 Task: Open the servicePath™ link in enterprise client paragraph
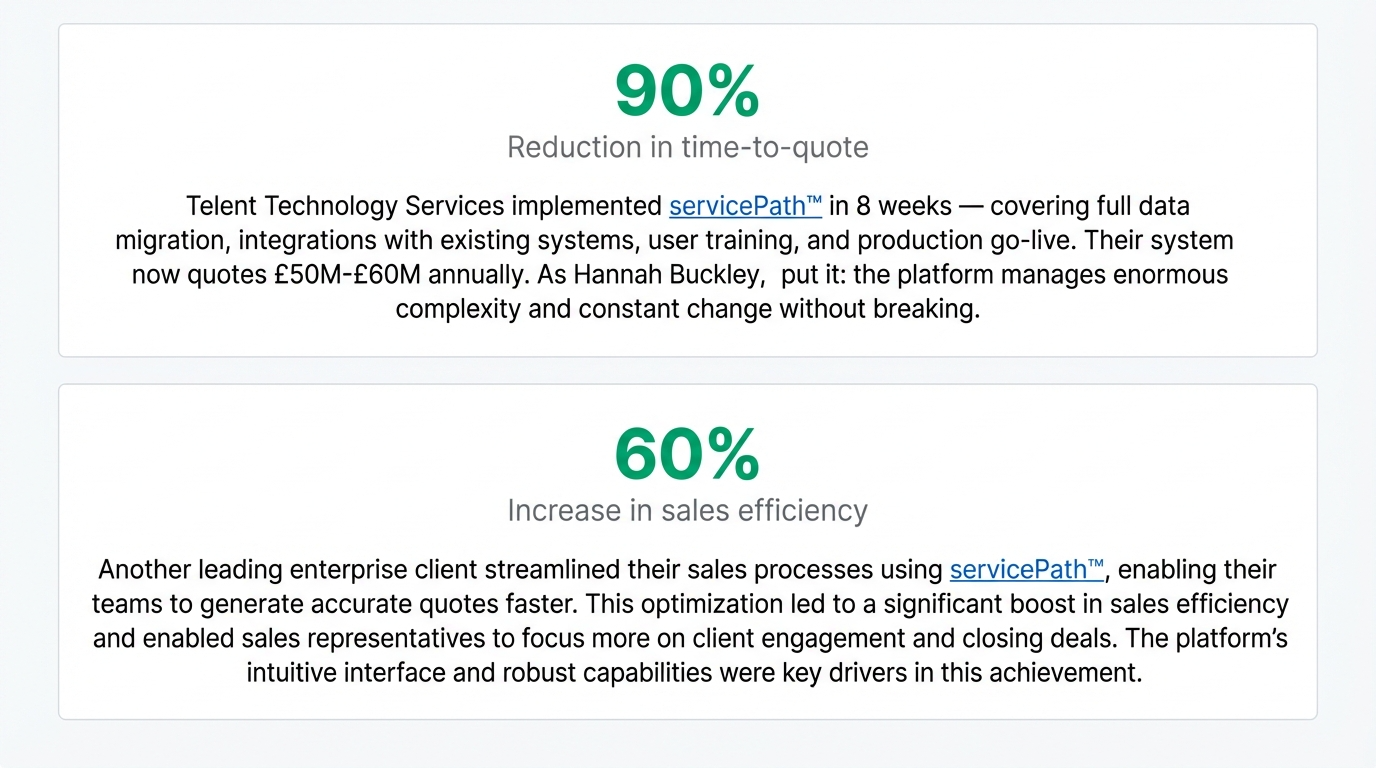(1026, 570)
